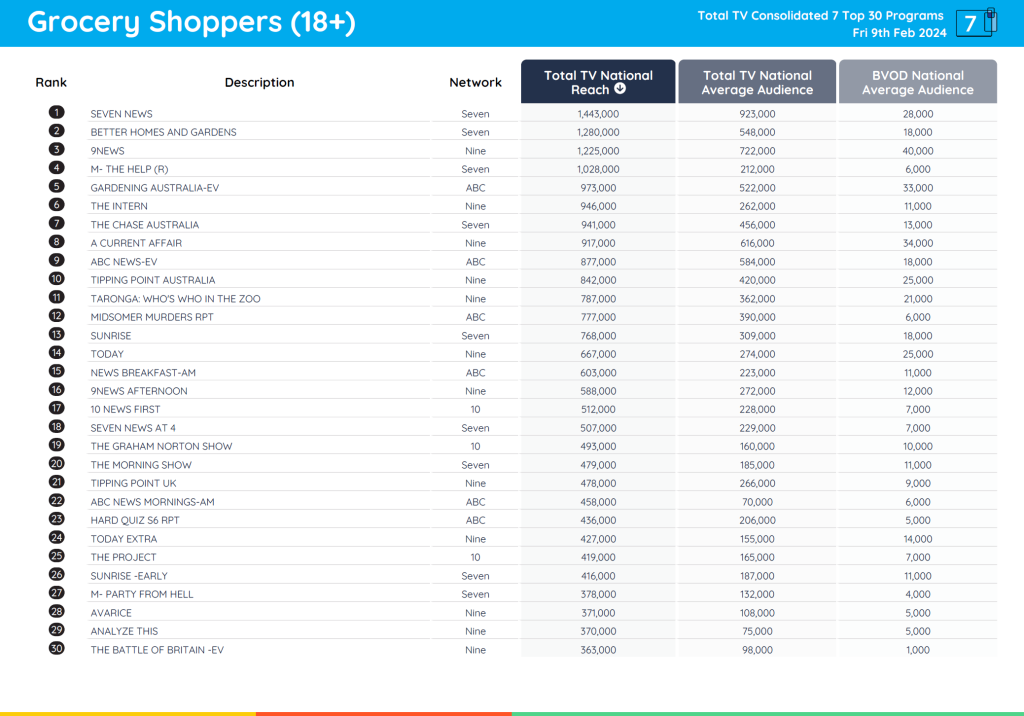Click the Network column header
The height and width of the screenshot is (716, 1024).
tap(475, 83)
